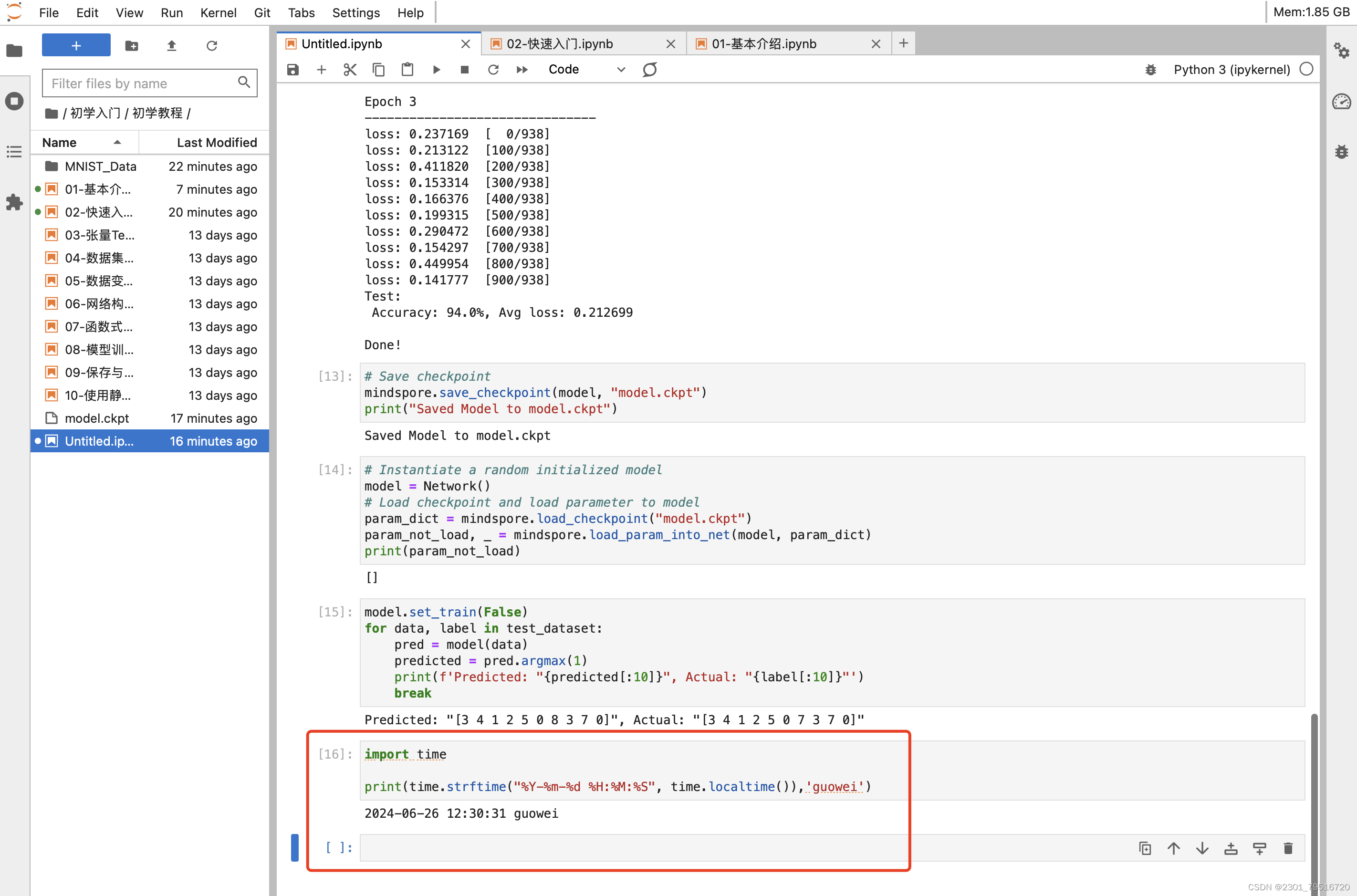The height and width of the screenshot is (896, 1357).
Task: Open the Kernel menu
Action: 218,12
